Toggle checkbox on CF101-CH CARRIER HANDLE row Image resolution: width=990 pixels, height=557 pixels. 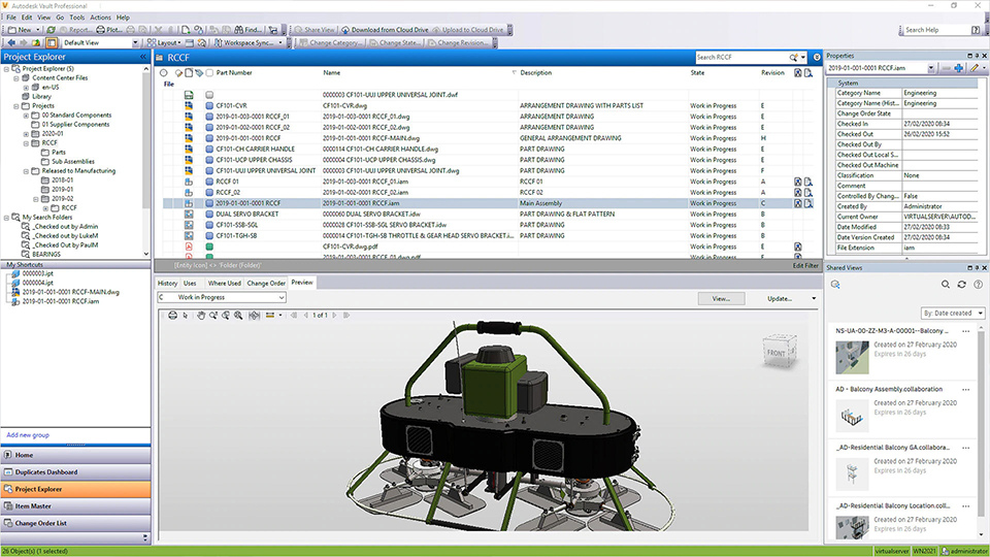(210, 149)
